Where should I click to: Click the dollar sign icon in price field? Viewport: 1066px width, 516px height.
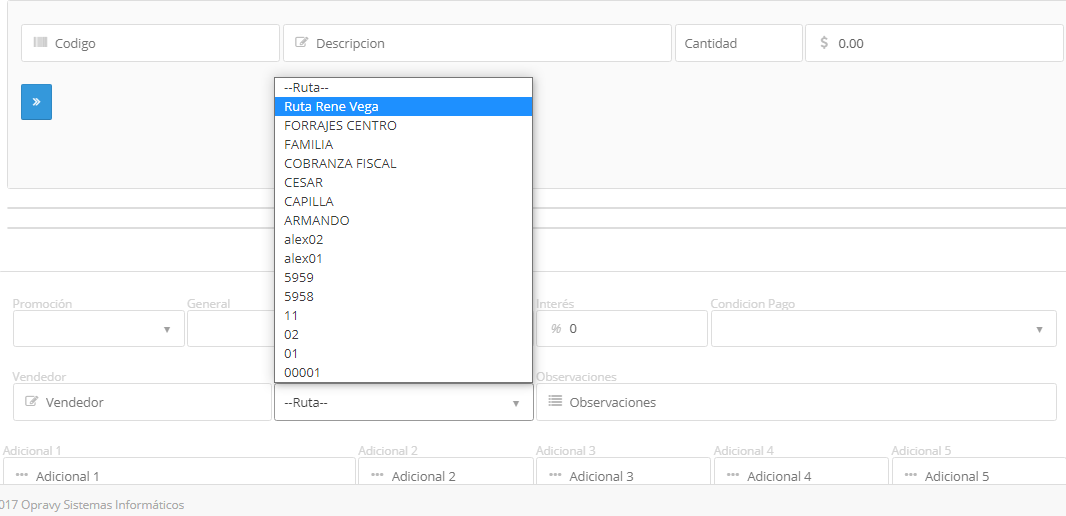[824, 43]
